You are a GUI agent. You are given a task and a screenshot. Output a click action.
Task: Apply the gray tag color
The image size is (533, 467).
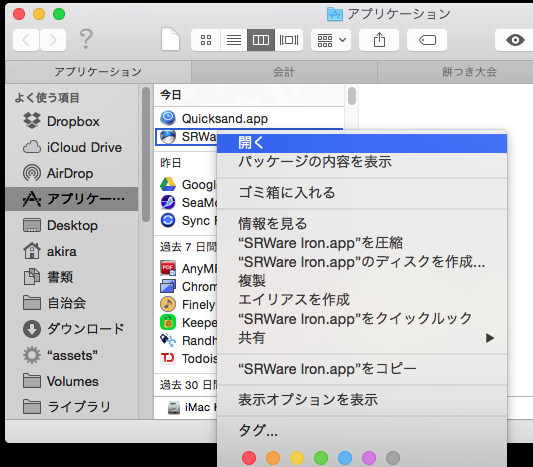[x=393, y=458]
